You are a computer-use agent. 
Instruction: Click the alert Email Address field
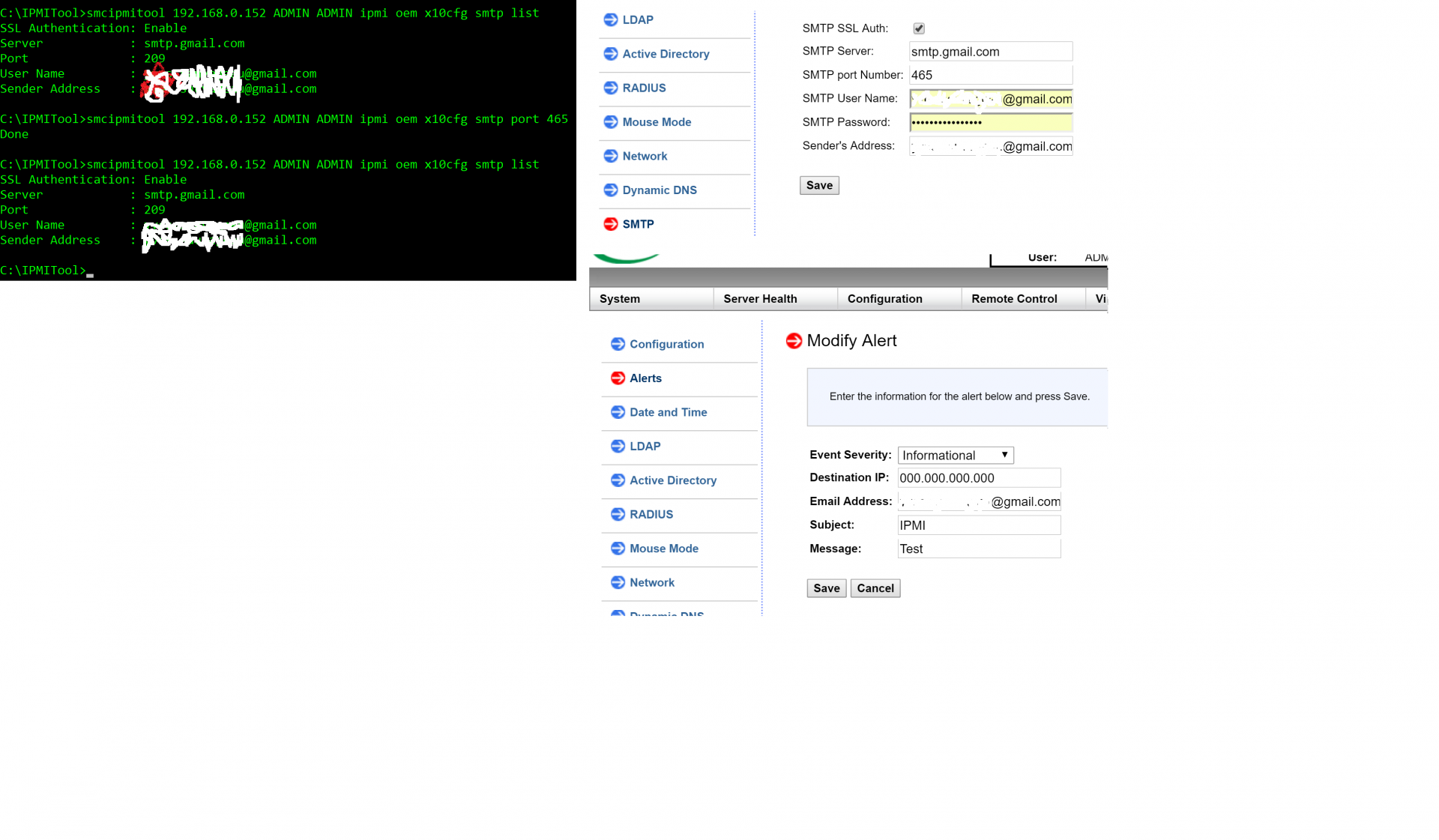point(979,502)
